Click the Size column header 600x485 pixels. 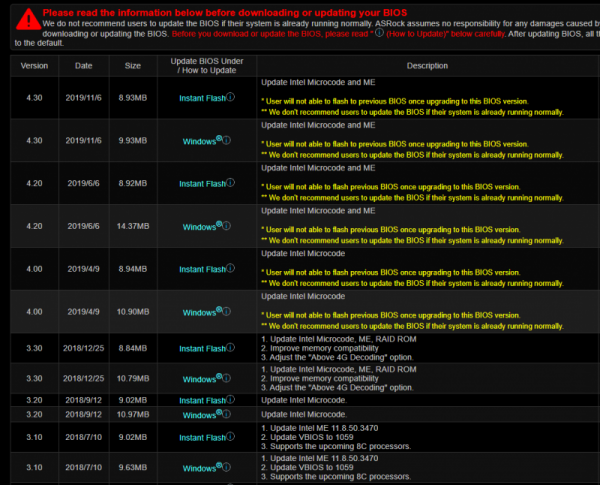click(133, 66)
